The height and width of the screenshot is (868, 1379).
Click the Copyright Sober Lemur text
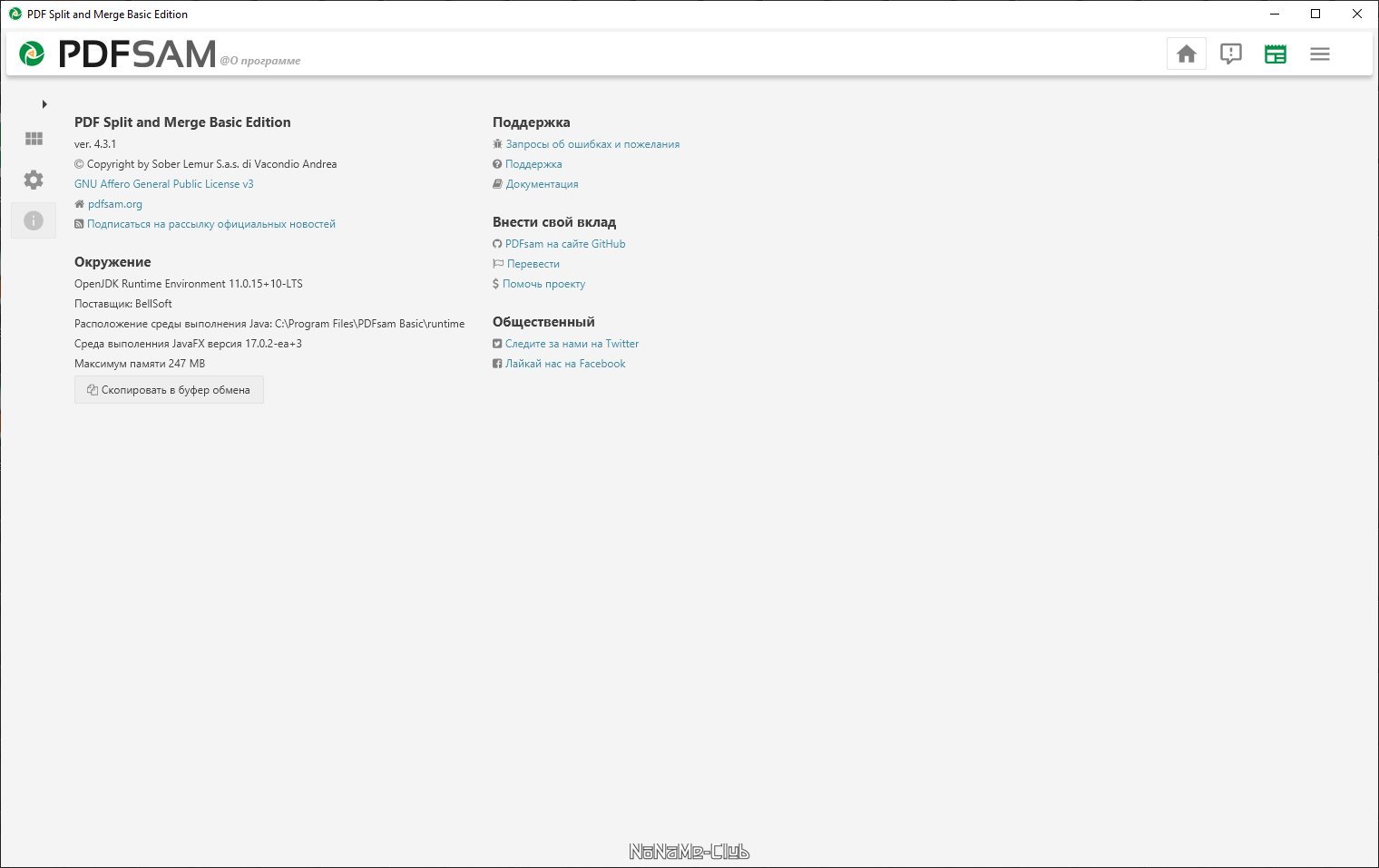(206, 164)
